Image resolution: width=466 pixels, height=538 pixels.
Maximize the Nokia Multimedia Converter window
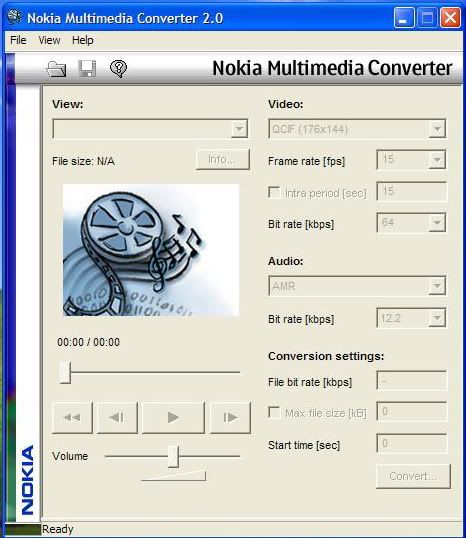[427, 17]
